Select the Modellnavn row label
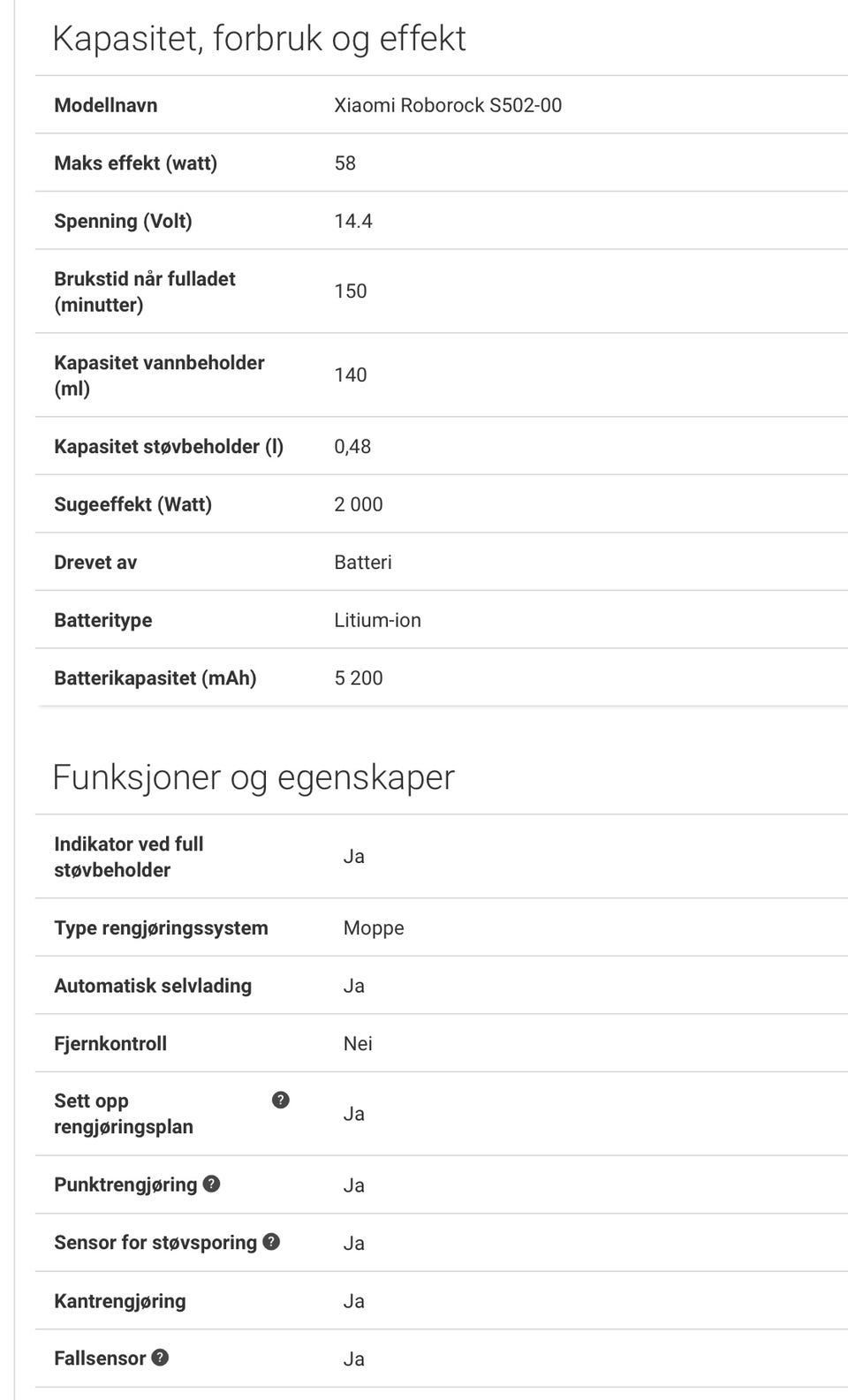 106,105
